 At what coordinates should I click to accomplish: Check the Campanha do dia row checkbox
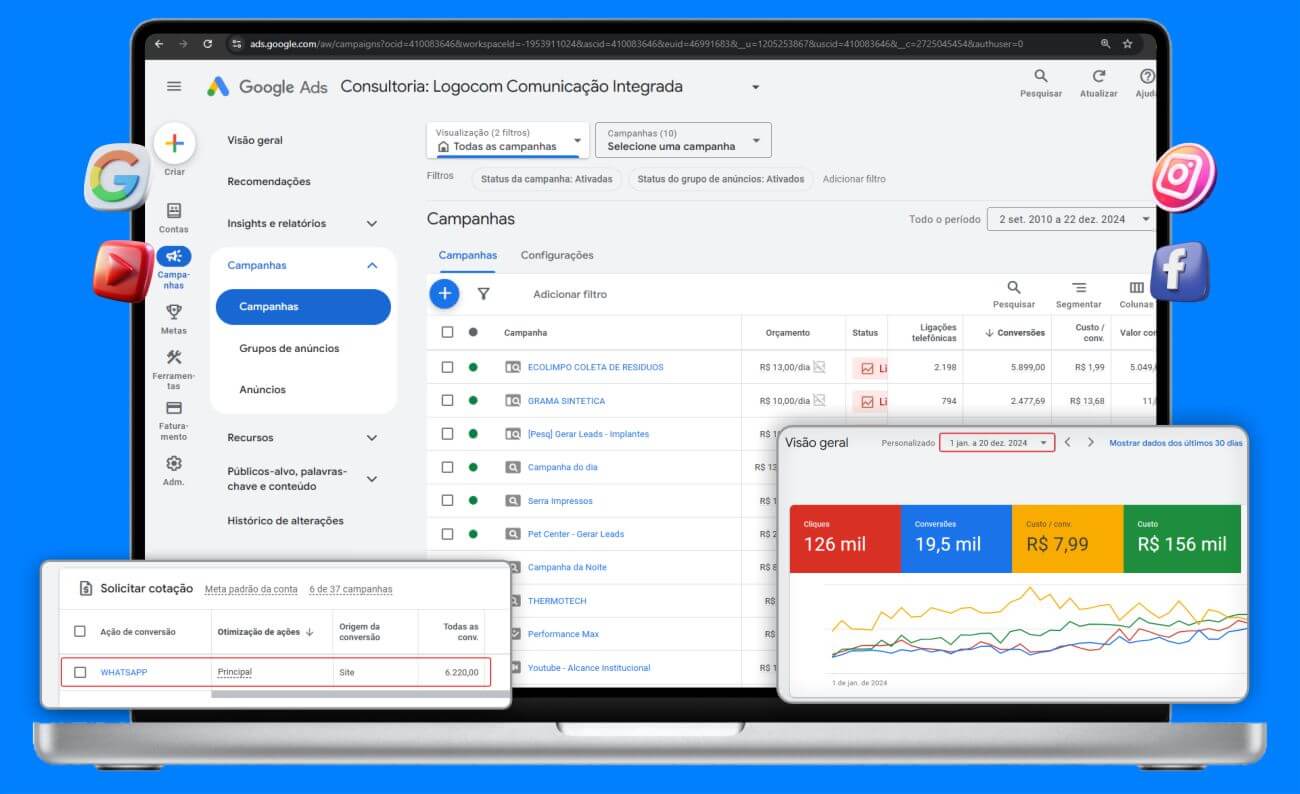(x=447, y=467)
